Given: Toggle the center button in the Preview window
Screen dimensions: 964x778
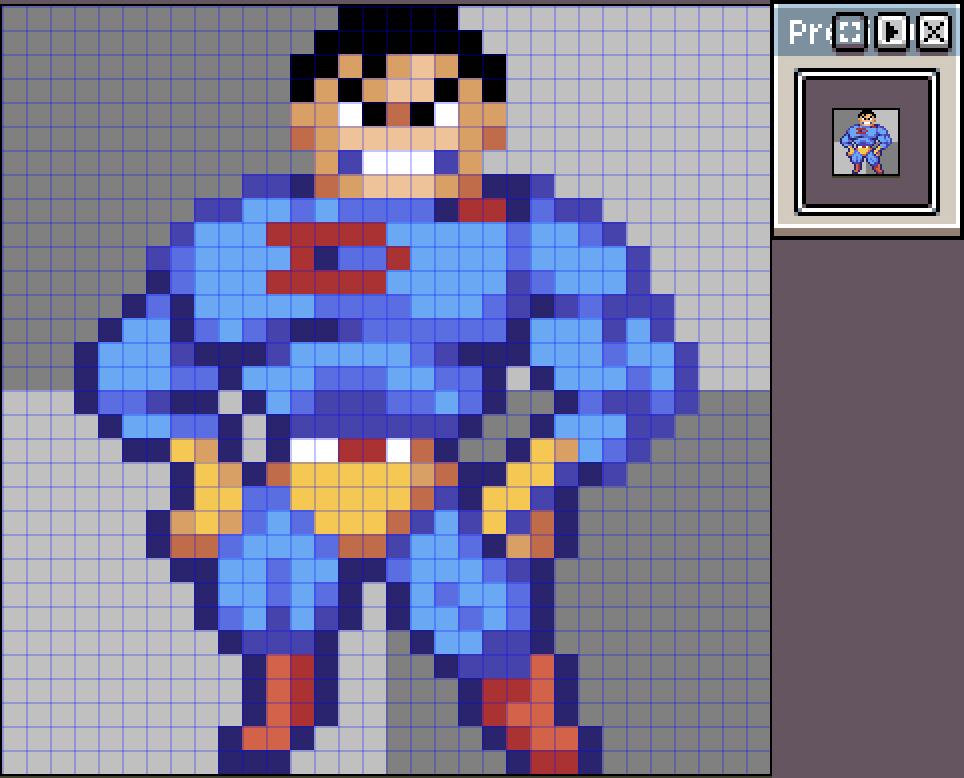Looking at the screenshot, I should click(850, 31).
